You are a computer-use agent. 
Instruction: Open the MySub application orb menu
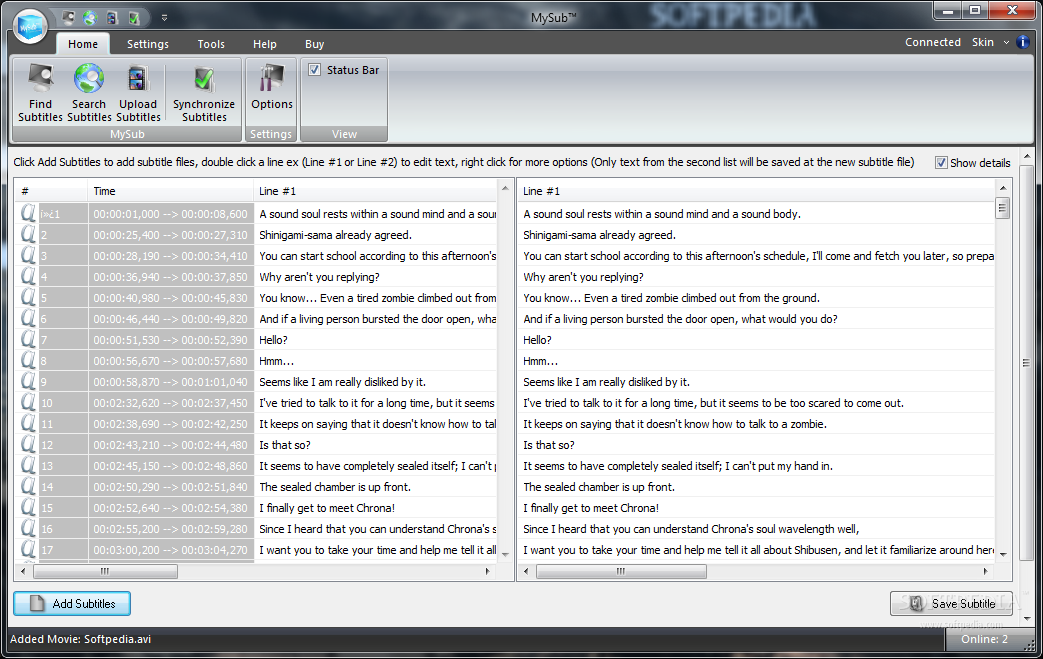tap(31, 27)
